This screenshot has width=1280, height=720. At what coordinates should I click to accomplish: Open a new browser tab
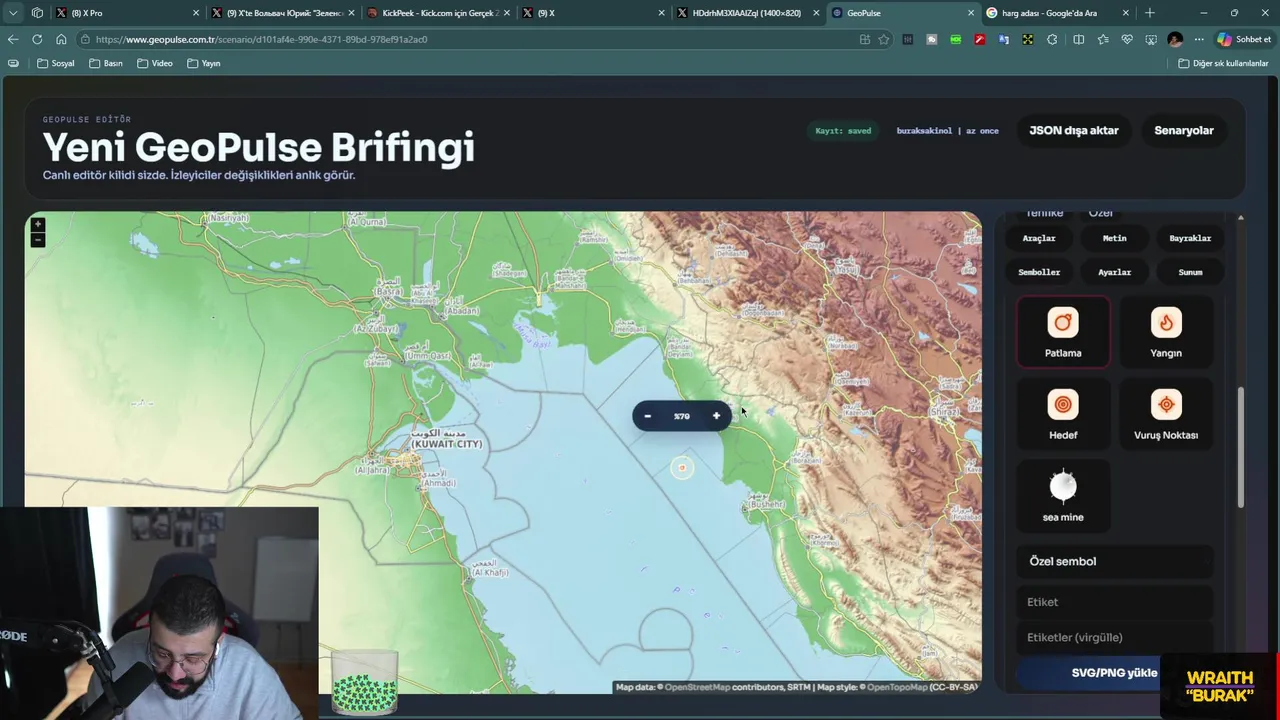pyautogui.click(x=1150, y=13)
